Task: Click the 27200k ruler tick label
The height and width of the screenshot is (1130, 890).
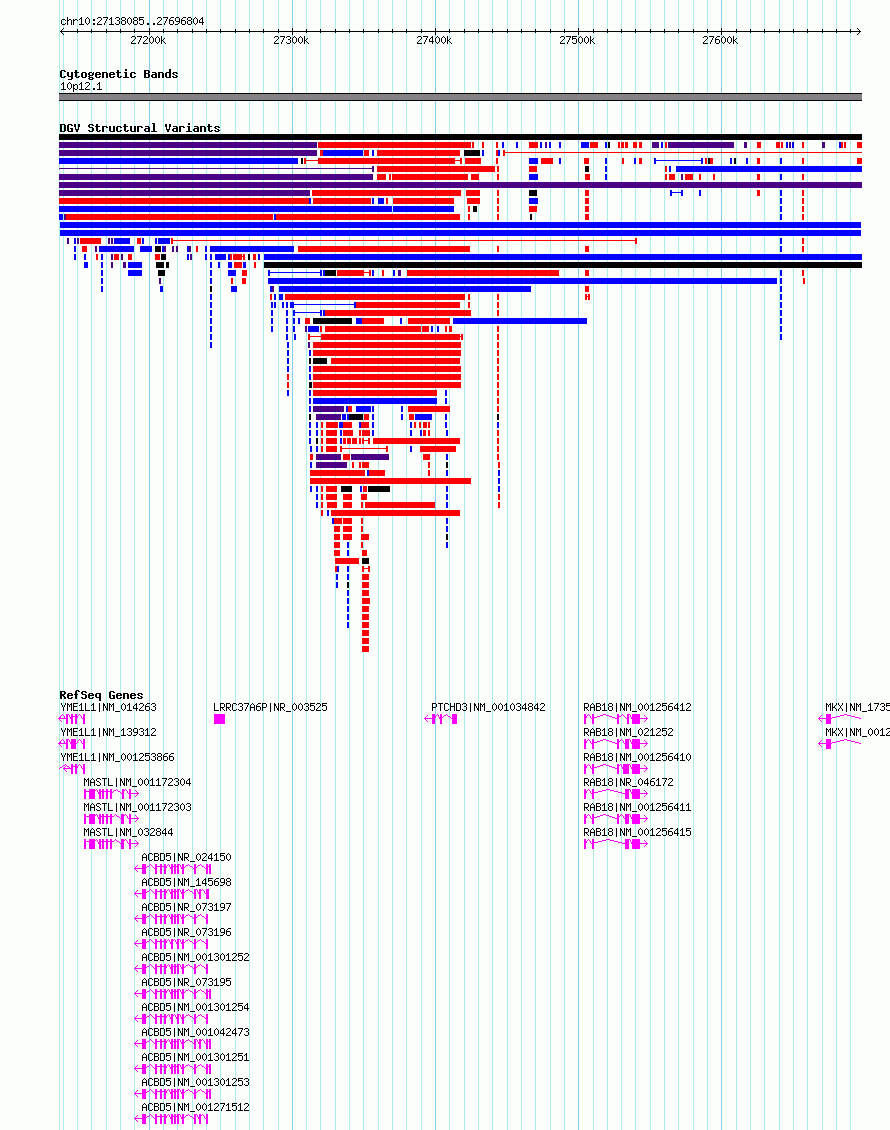Action: 148,40
